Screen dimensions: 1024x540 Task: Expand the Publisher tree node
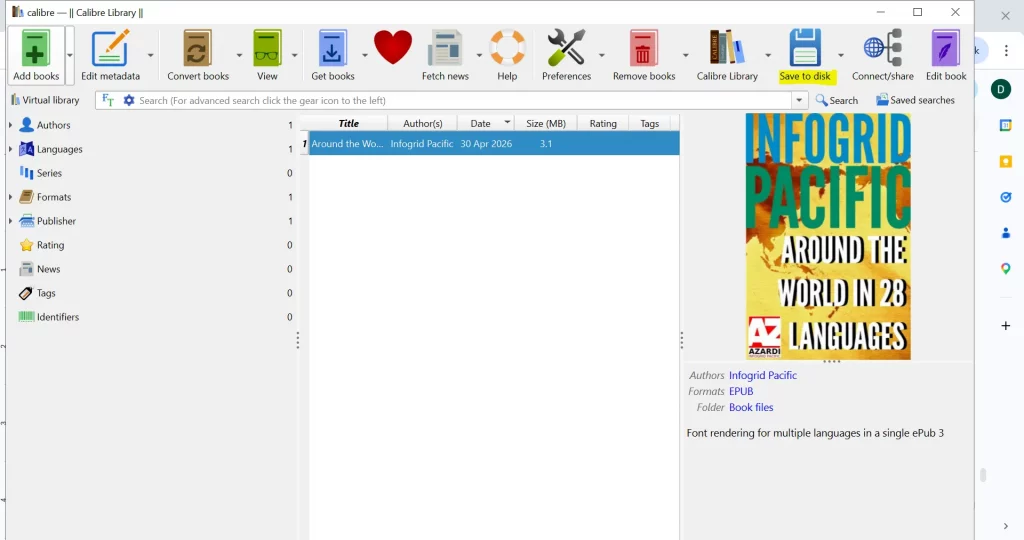(x=10, y=221)
